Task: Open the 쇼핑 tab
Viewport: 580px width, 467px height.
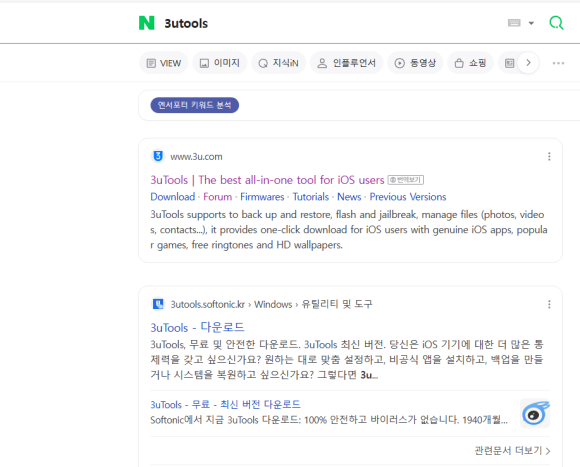Action: [470, 63]
